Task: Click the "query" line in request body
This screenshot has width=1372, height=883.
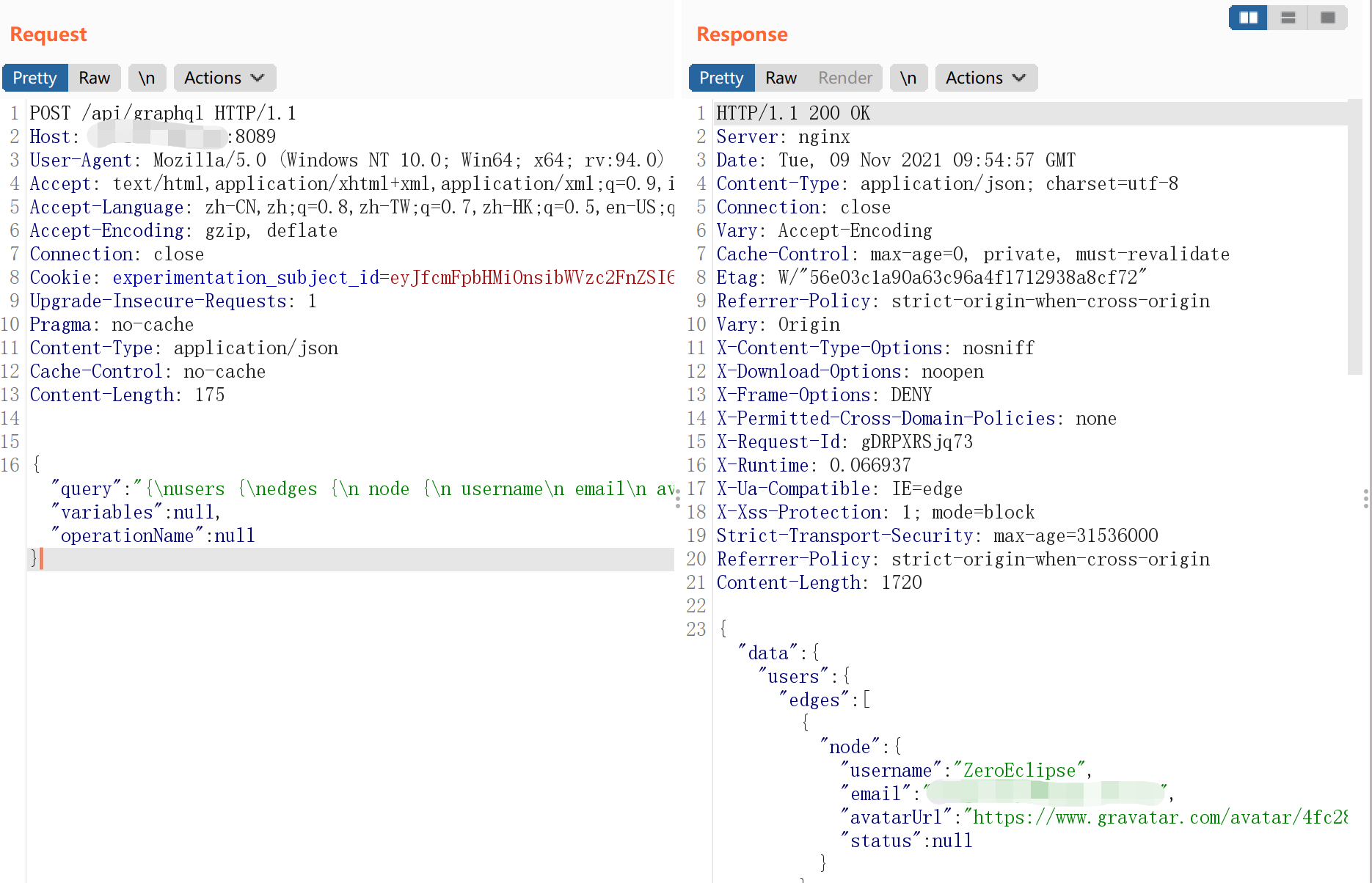Action: [362, 488]
